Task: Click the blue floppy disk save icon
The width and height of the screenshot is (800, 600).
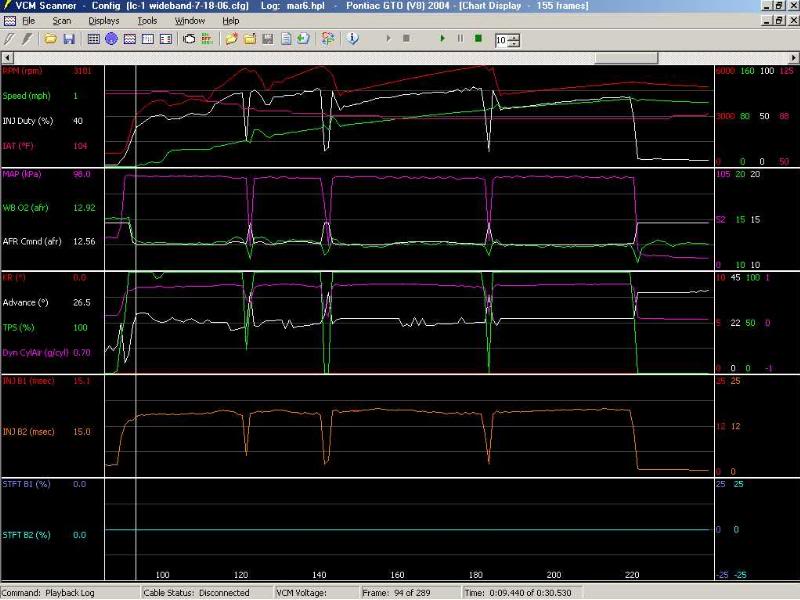Action: click(x=68, y=39)
